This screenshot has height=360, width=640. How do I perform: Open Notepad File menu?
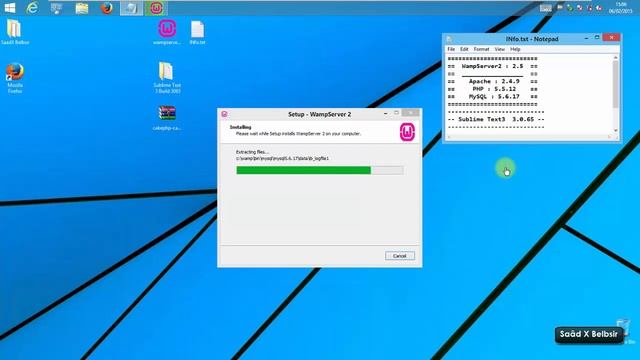451,49
